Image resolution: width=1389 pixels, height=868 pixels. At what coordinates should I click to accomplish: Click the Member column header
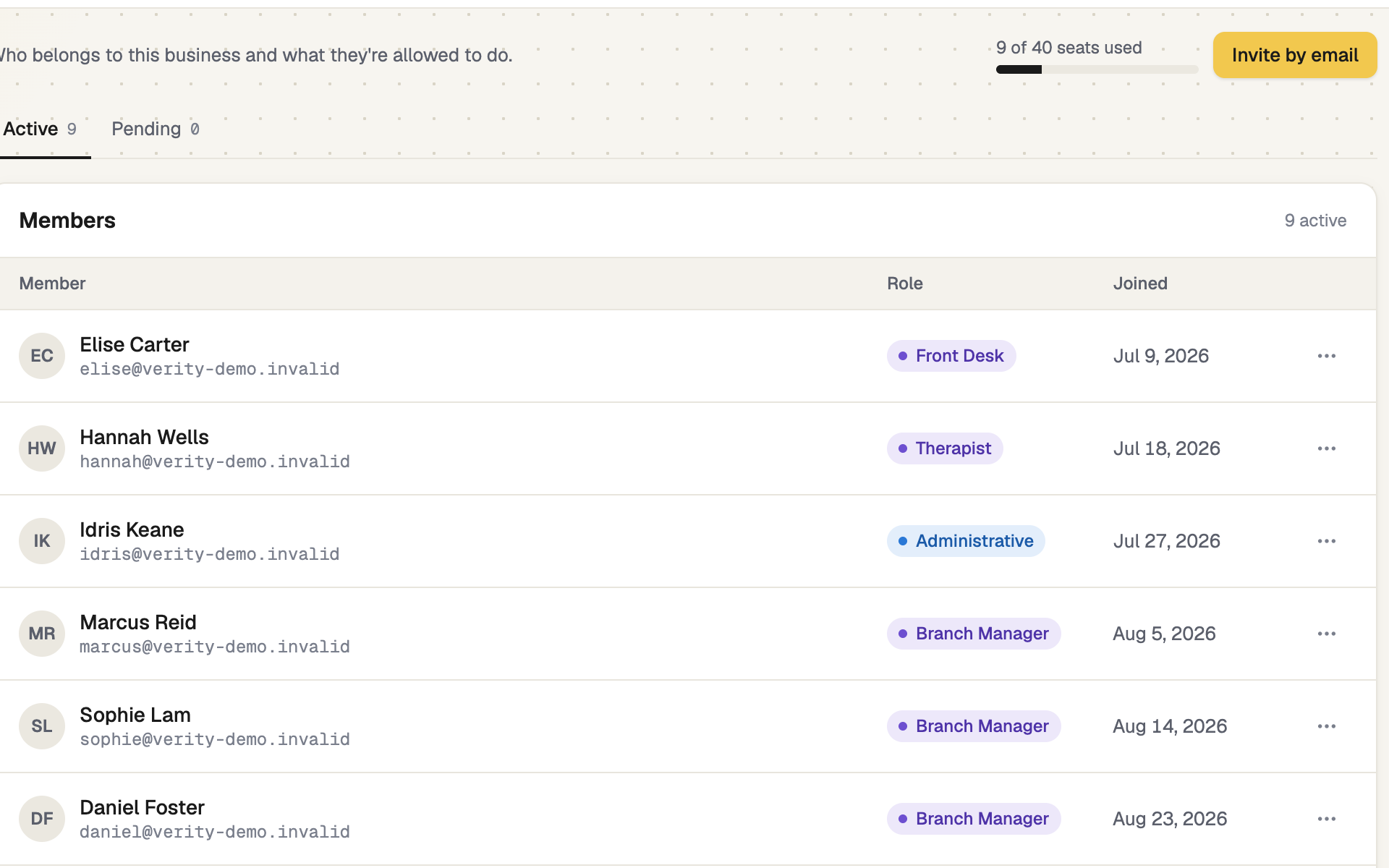point(52,284)
